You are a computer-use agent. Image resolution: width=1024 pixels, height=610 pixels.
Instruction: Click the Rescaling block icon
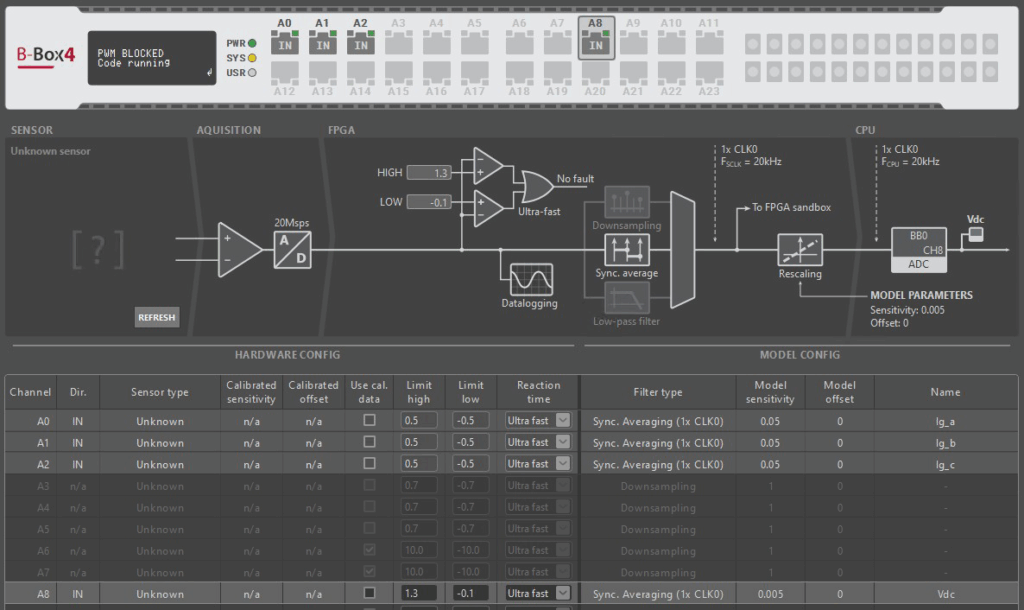(799, 250)
